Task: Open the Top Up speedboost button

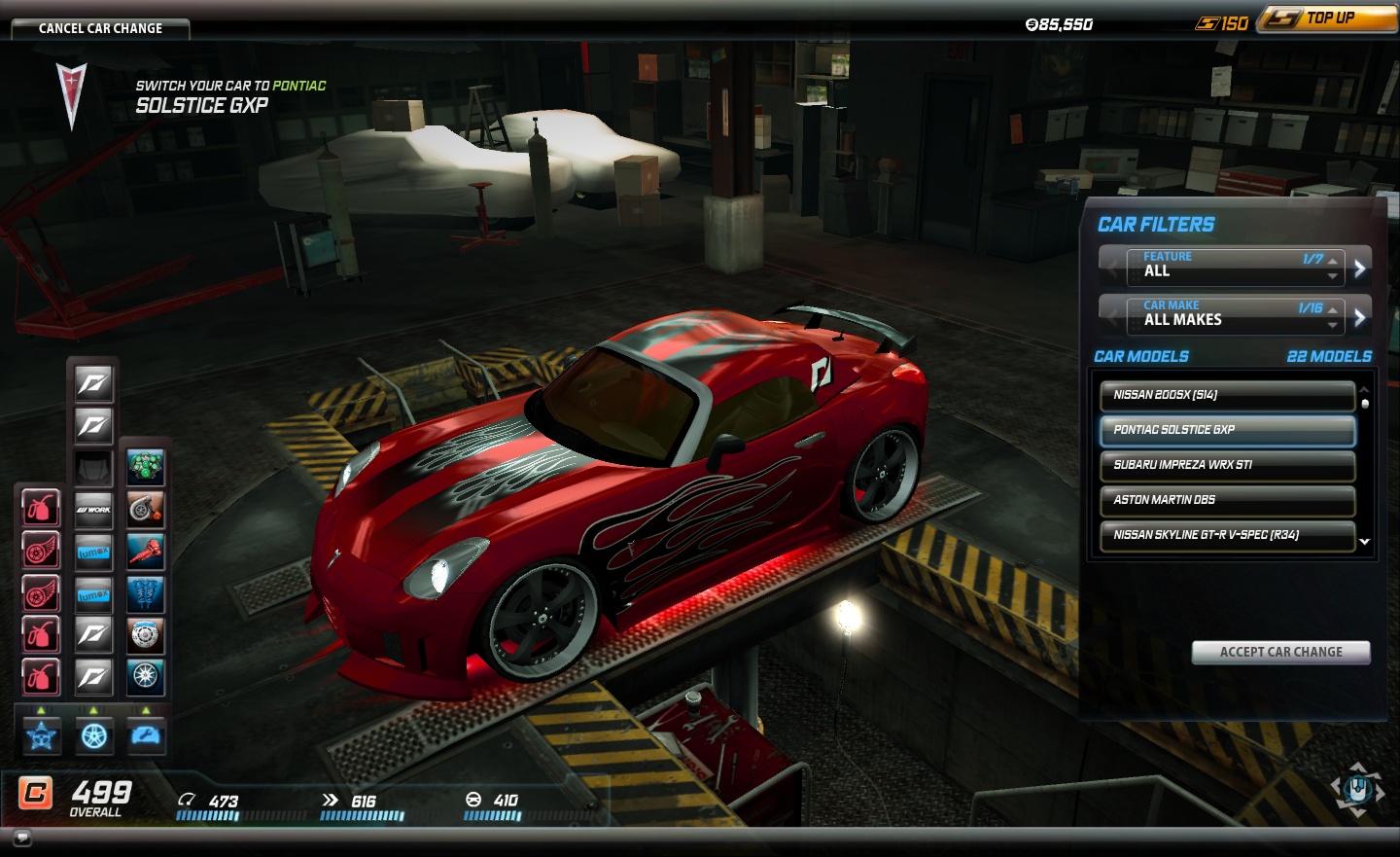Action: pyautogui.click(x=1328, y=18)
